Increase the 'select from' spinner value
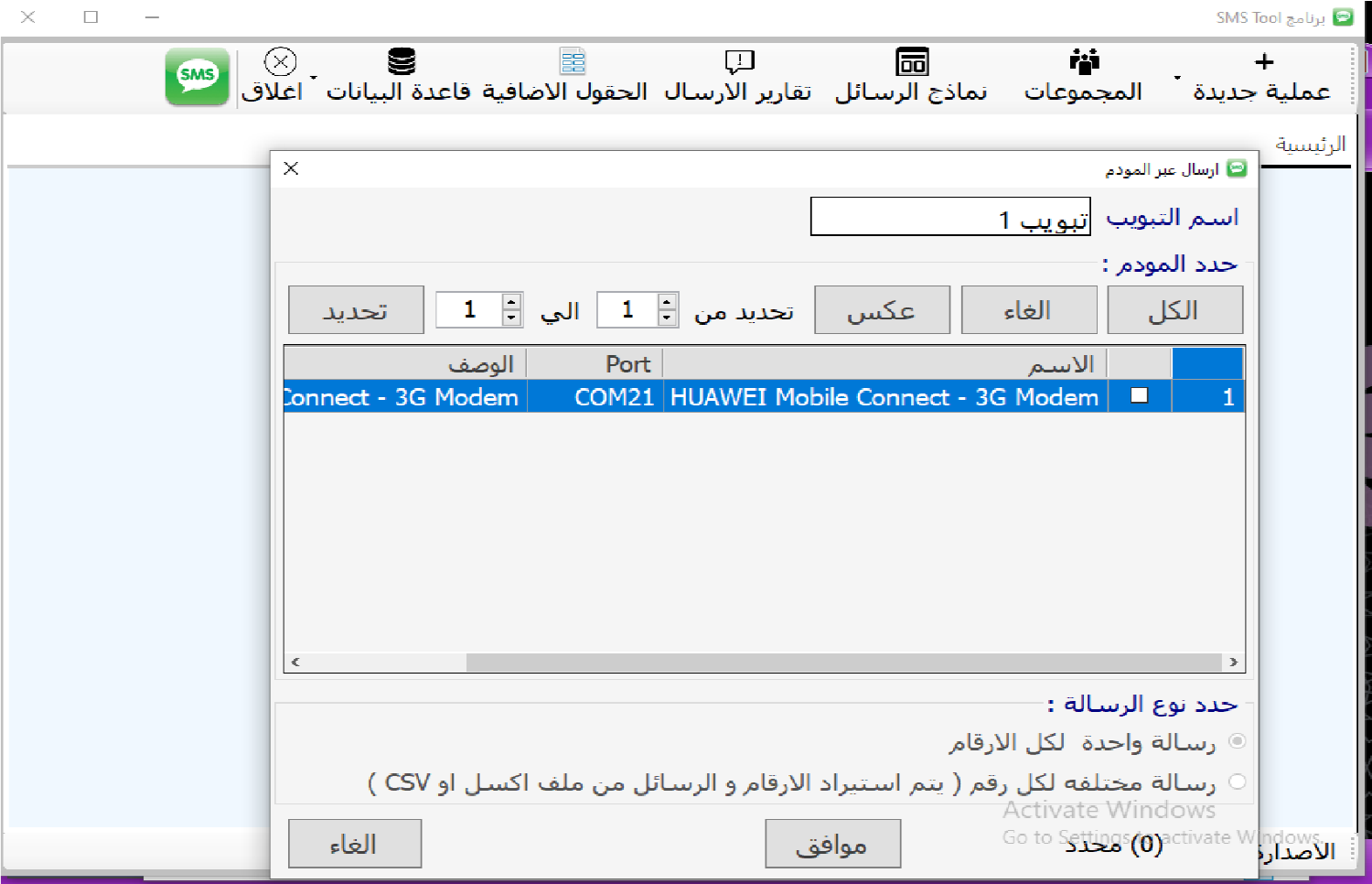This screenshot has width=1372, height=884. point(668,301)
